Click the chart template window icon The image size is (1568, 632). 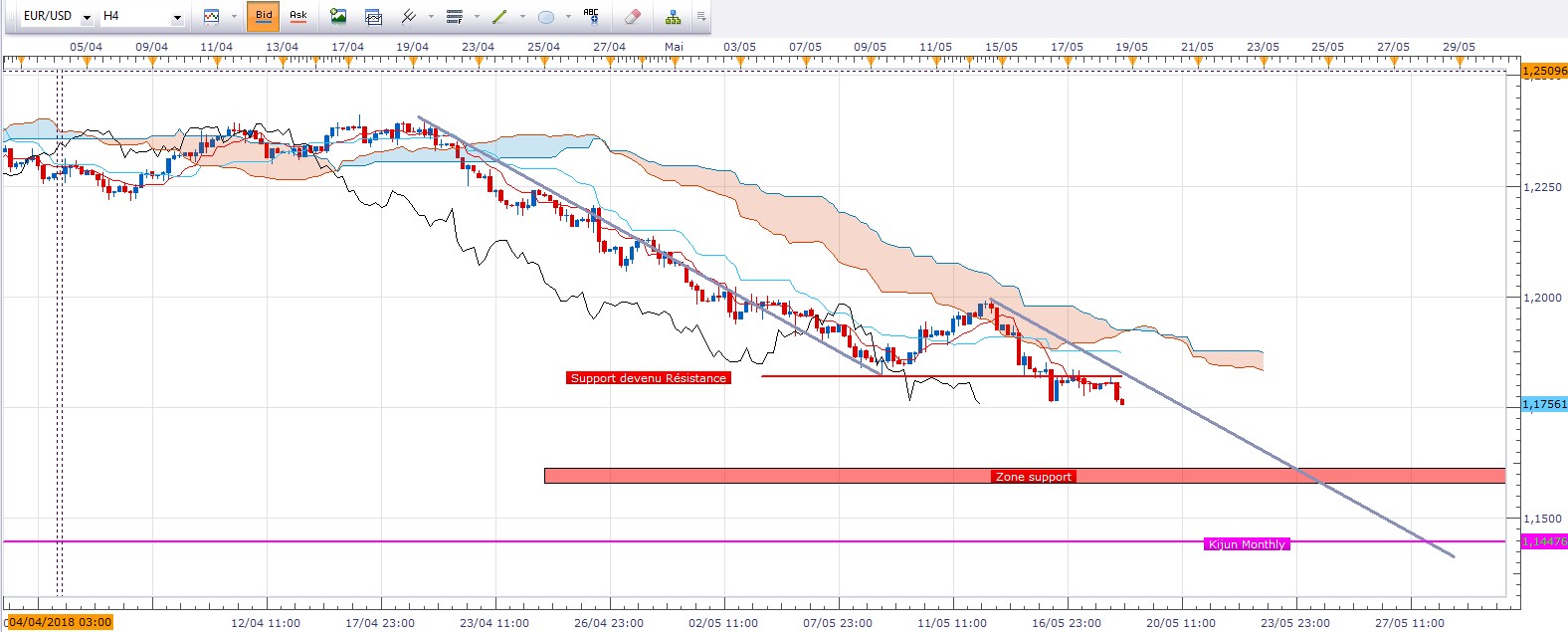pos(373,16)
